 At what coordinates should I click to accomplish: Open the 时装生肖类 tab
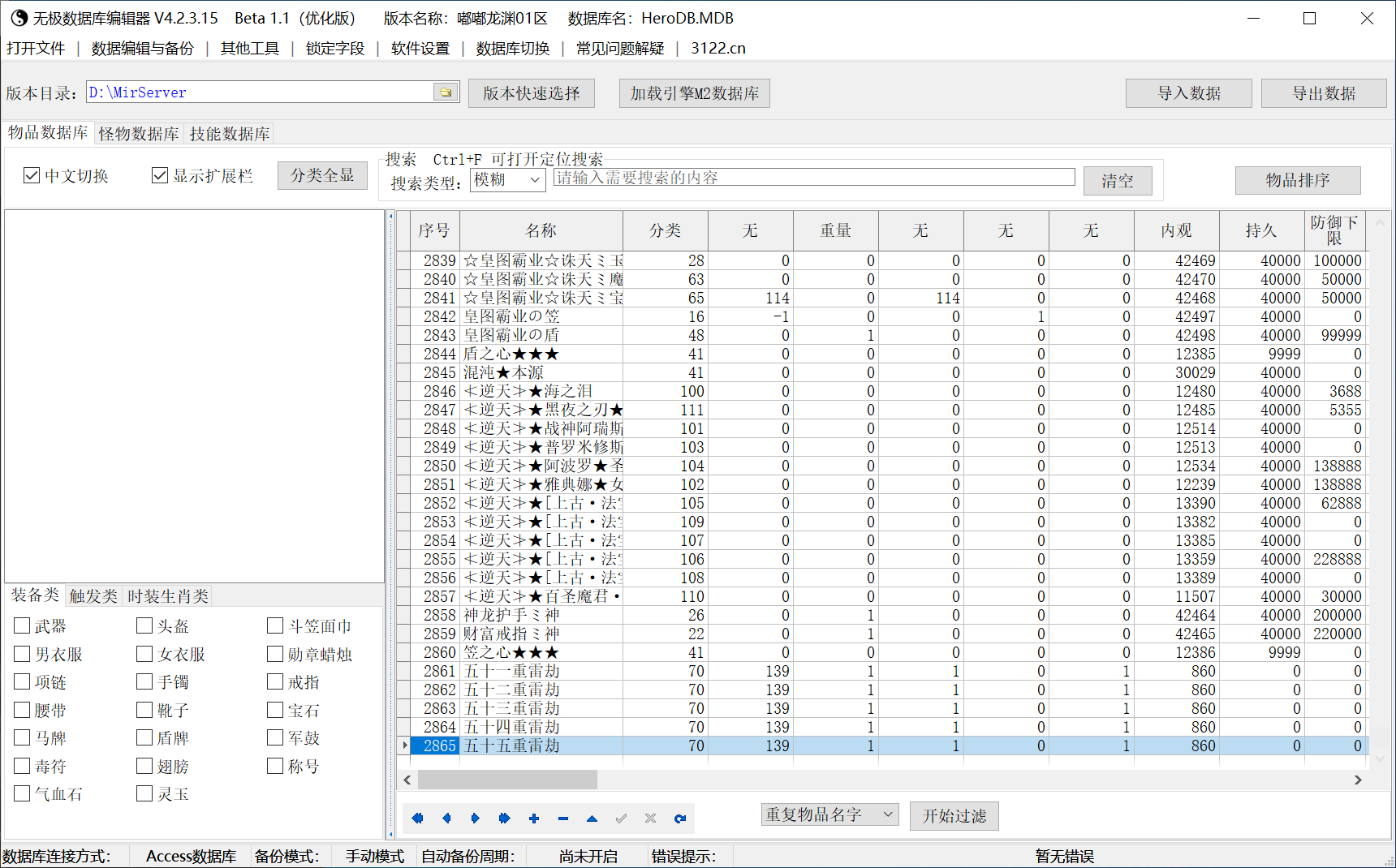click(x=168, y=596)
